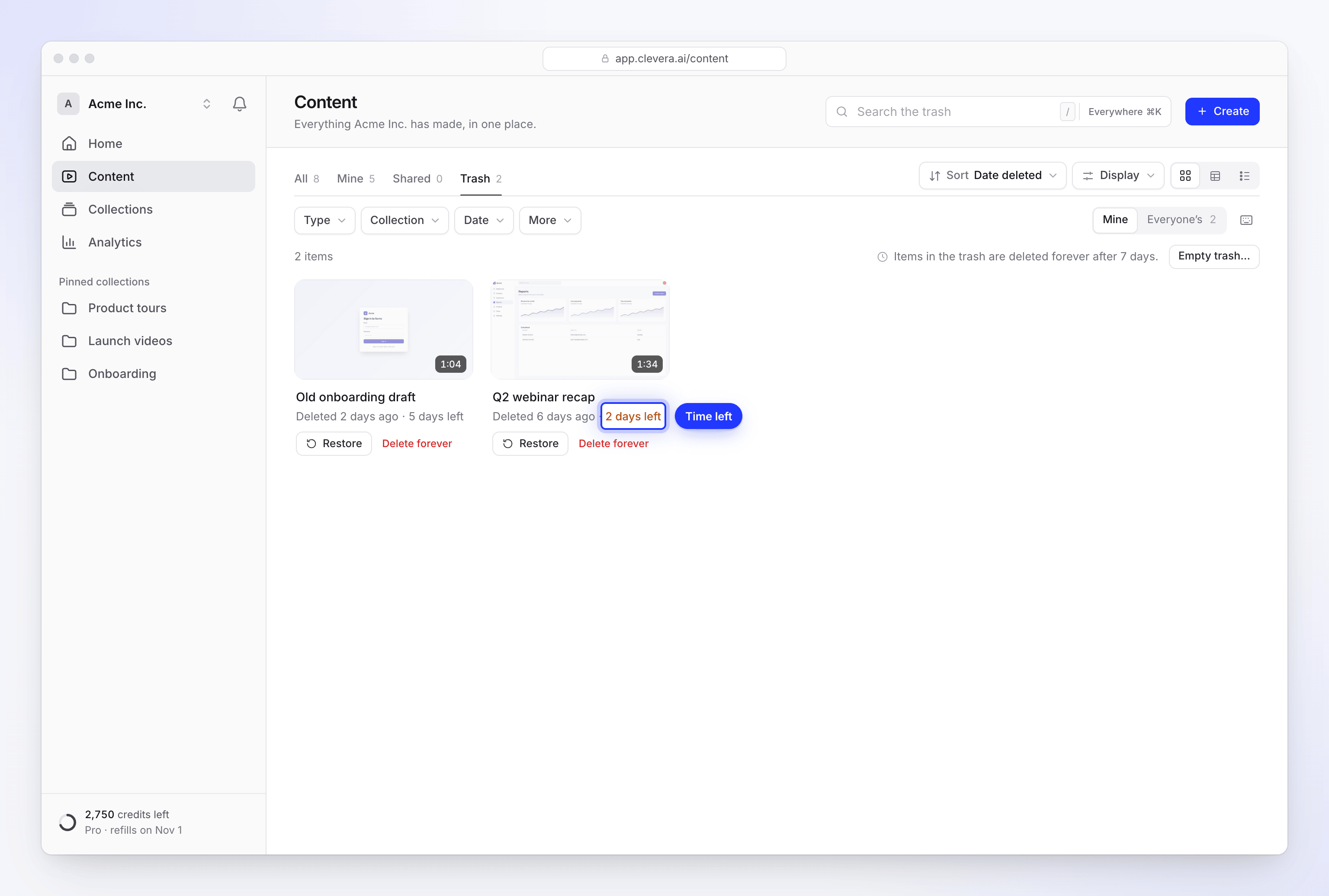Click the Launch videos folder icon
The image size is (1329, 896).
(69, 341)
